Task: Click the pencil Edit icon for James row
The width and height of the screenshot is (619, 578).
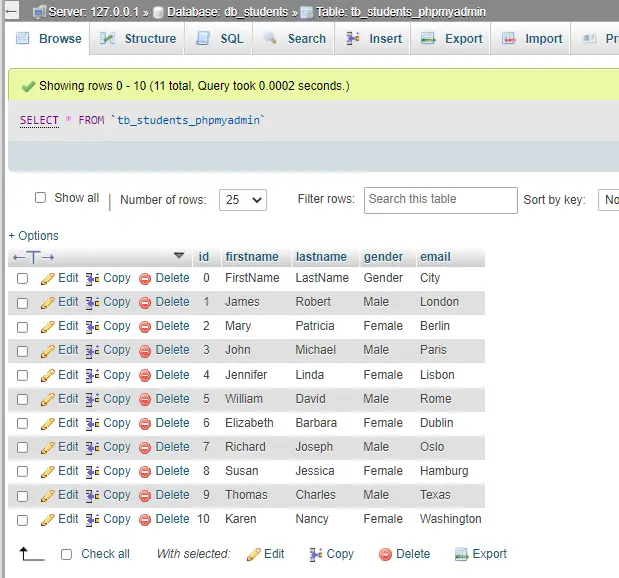Action: pyautogui.click(x=47, y=302)
